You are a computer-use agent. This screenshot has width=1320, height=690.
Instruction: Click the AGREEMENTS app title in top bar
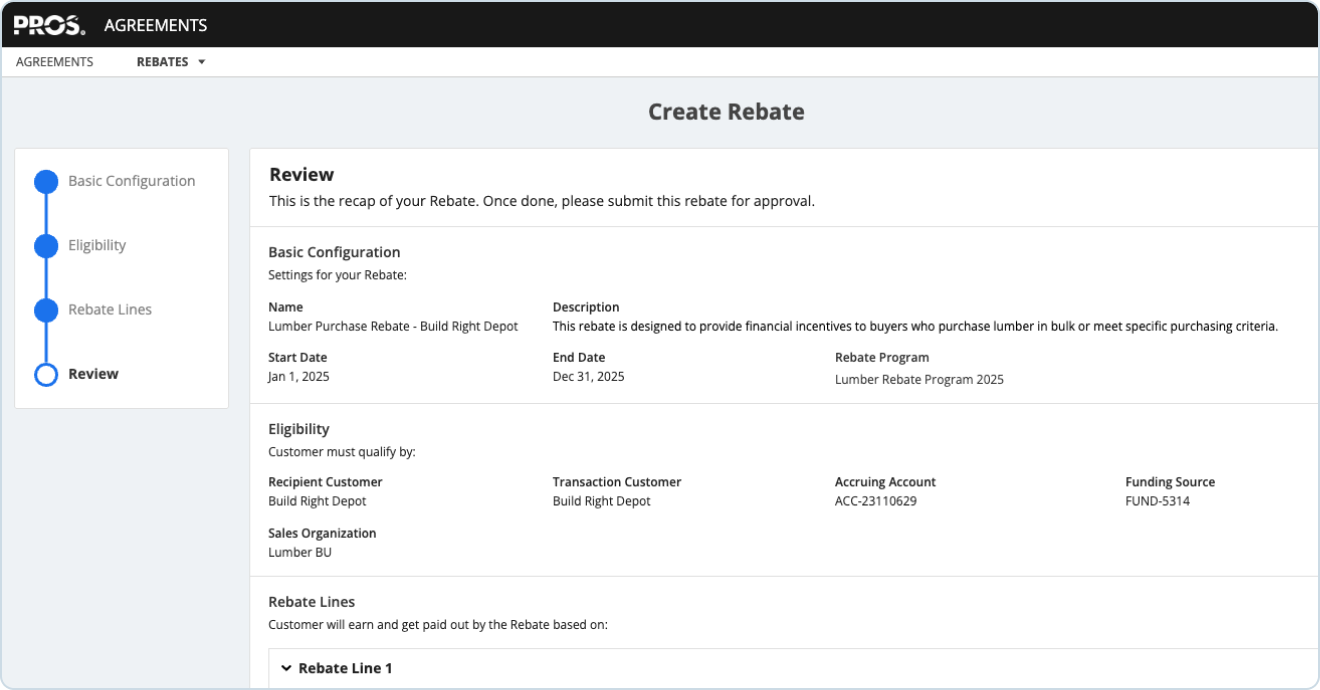[156, 25]
